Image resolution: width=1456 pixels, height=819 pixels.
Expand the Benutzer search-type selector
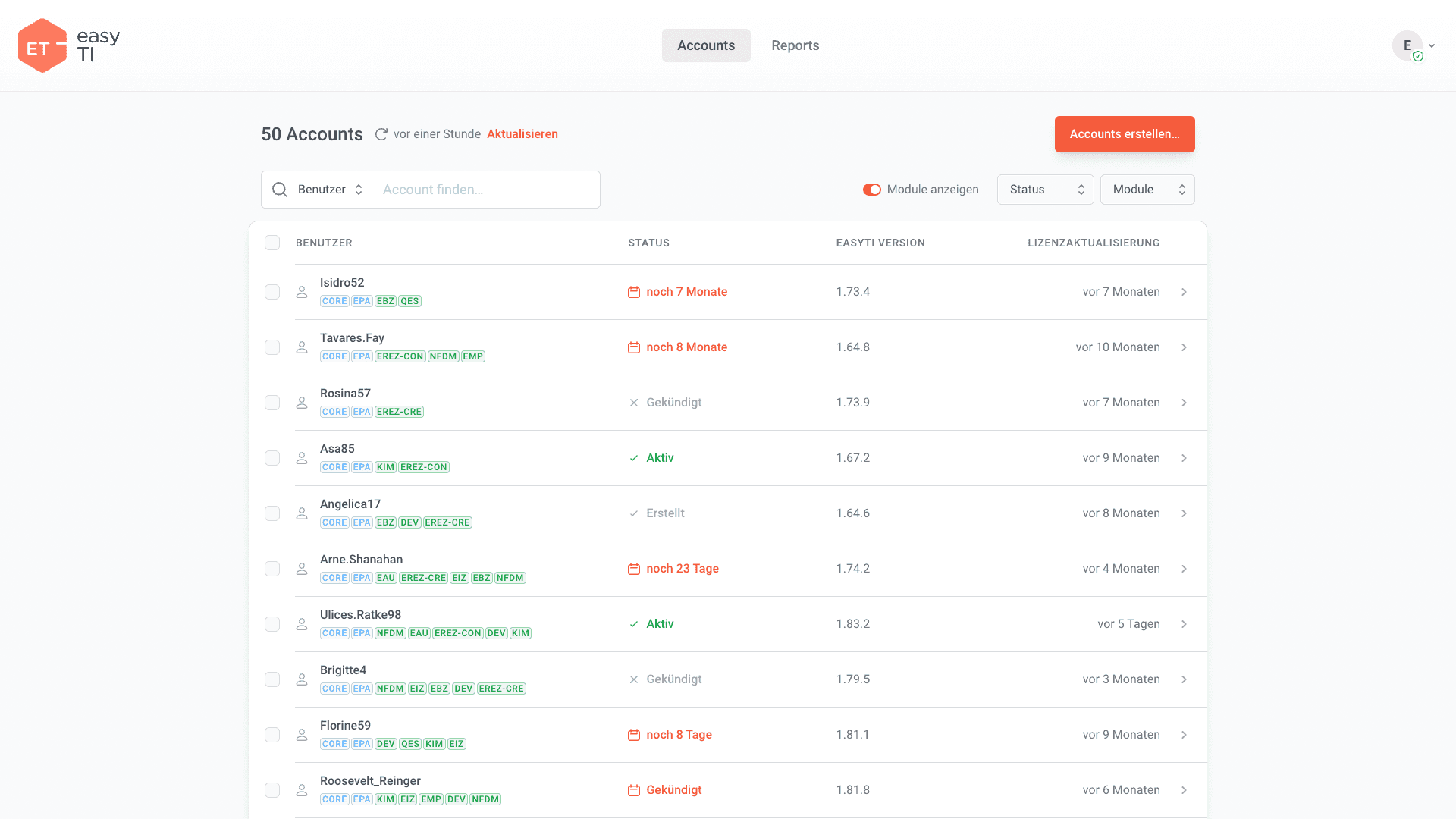[x=330, y=190]
